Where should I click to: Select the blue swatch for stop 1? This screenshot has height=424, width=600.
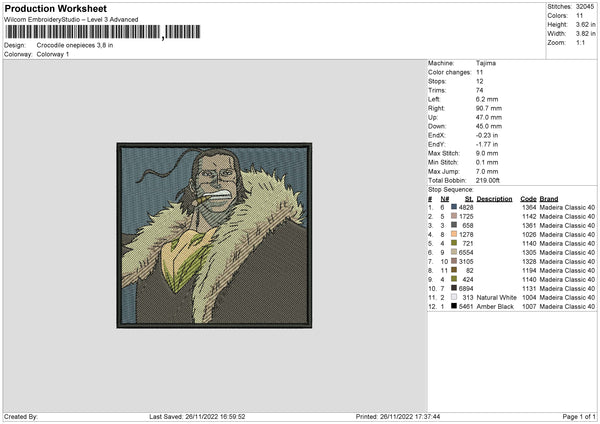pos(454,207)
